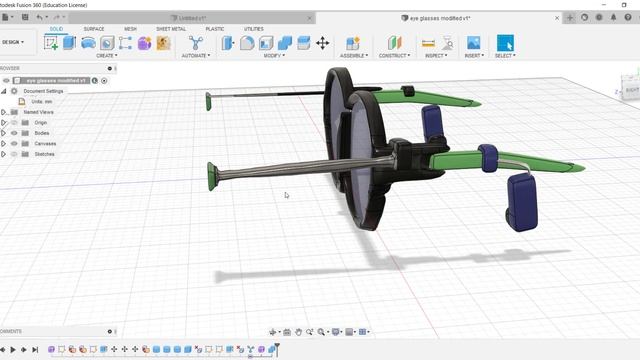Switch to the SHEET METAL tab
Image resolution: width=640 pixels, height=360 pixels.
(171, 29)
